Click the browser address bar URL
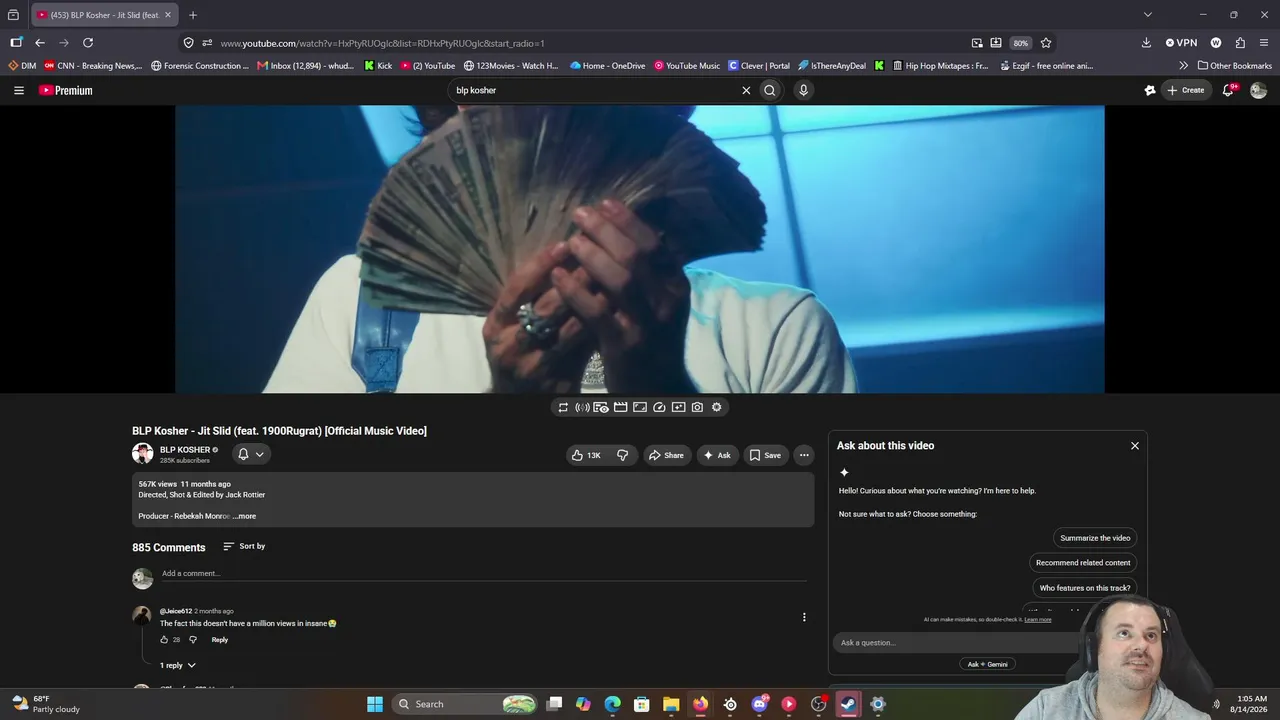 383,43
